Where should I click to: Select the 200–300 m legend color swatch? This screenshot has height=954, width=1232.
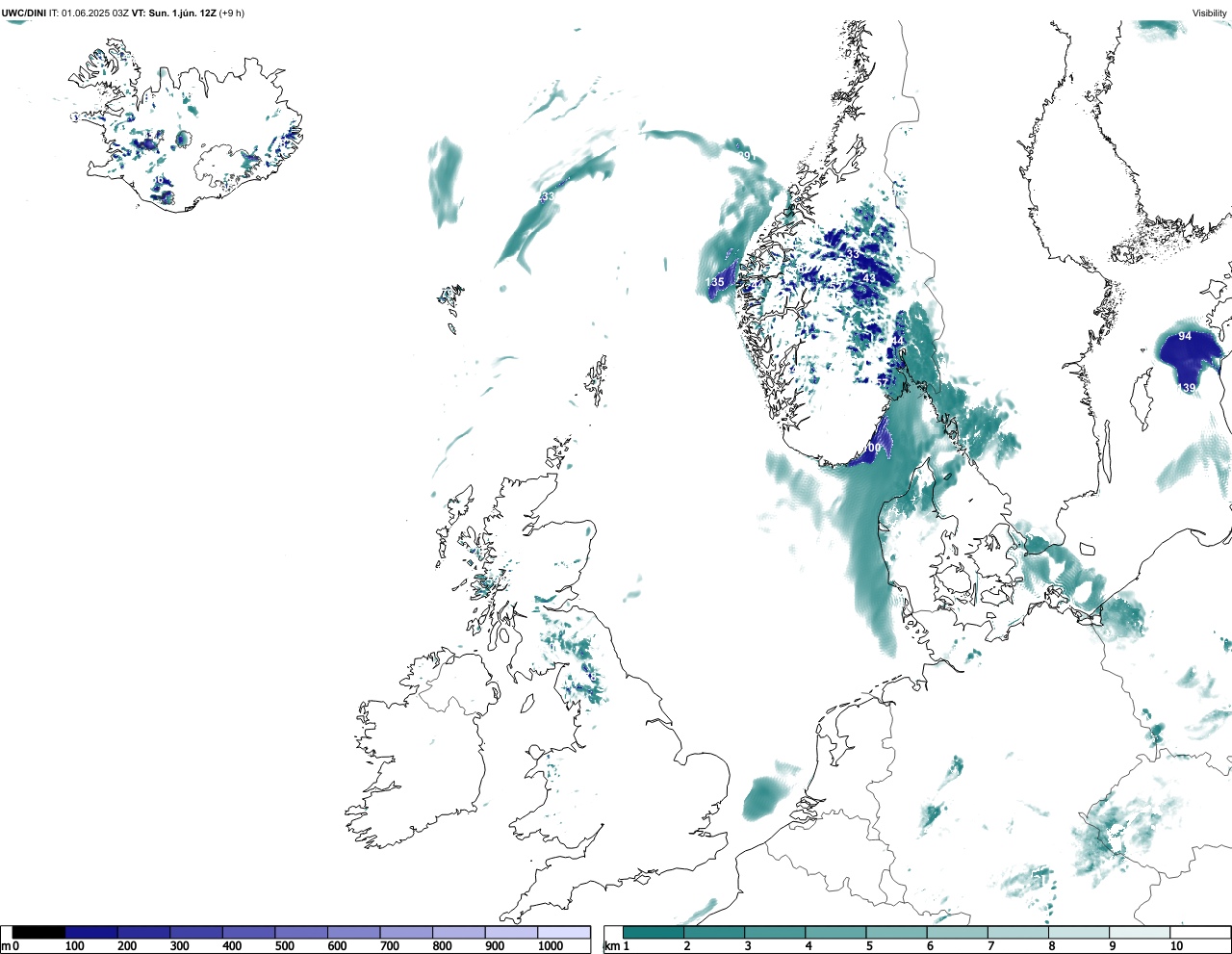(143, 932)
